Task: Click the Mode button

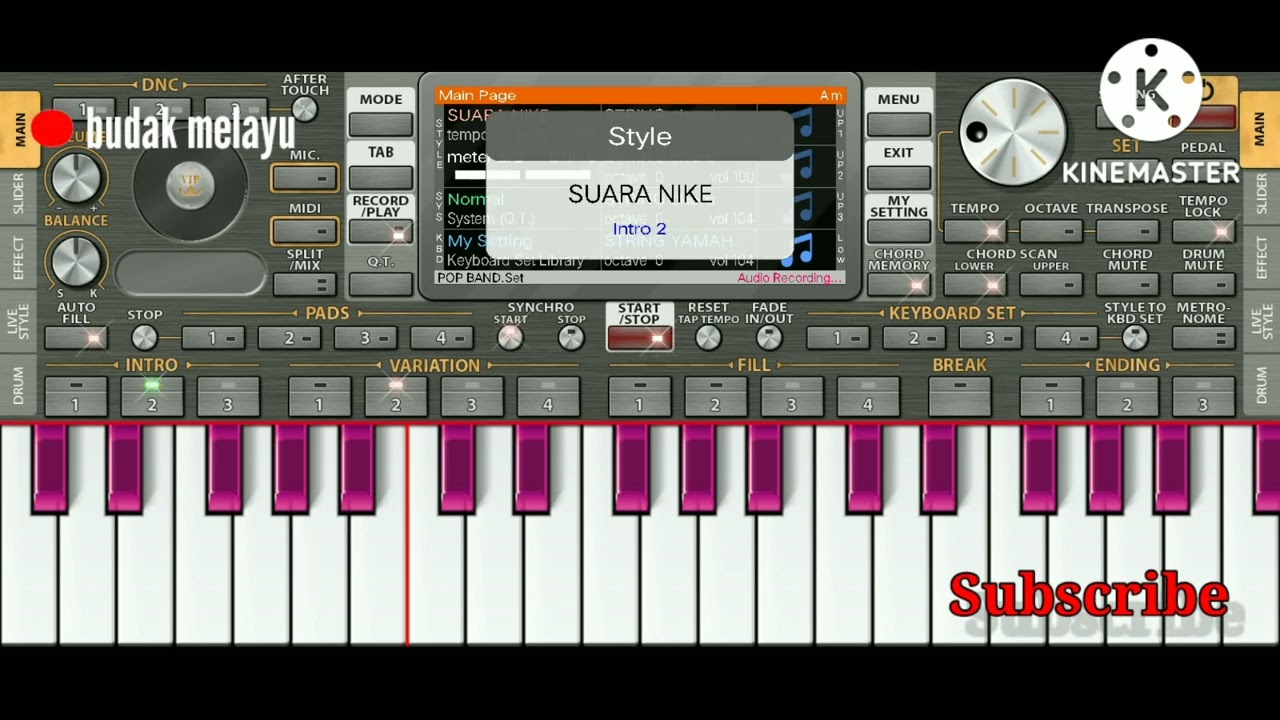Action: coord(381,124)
